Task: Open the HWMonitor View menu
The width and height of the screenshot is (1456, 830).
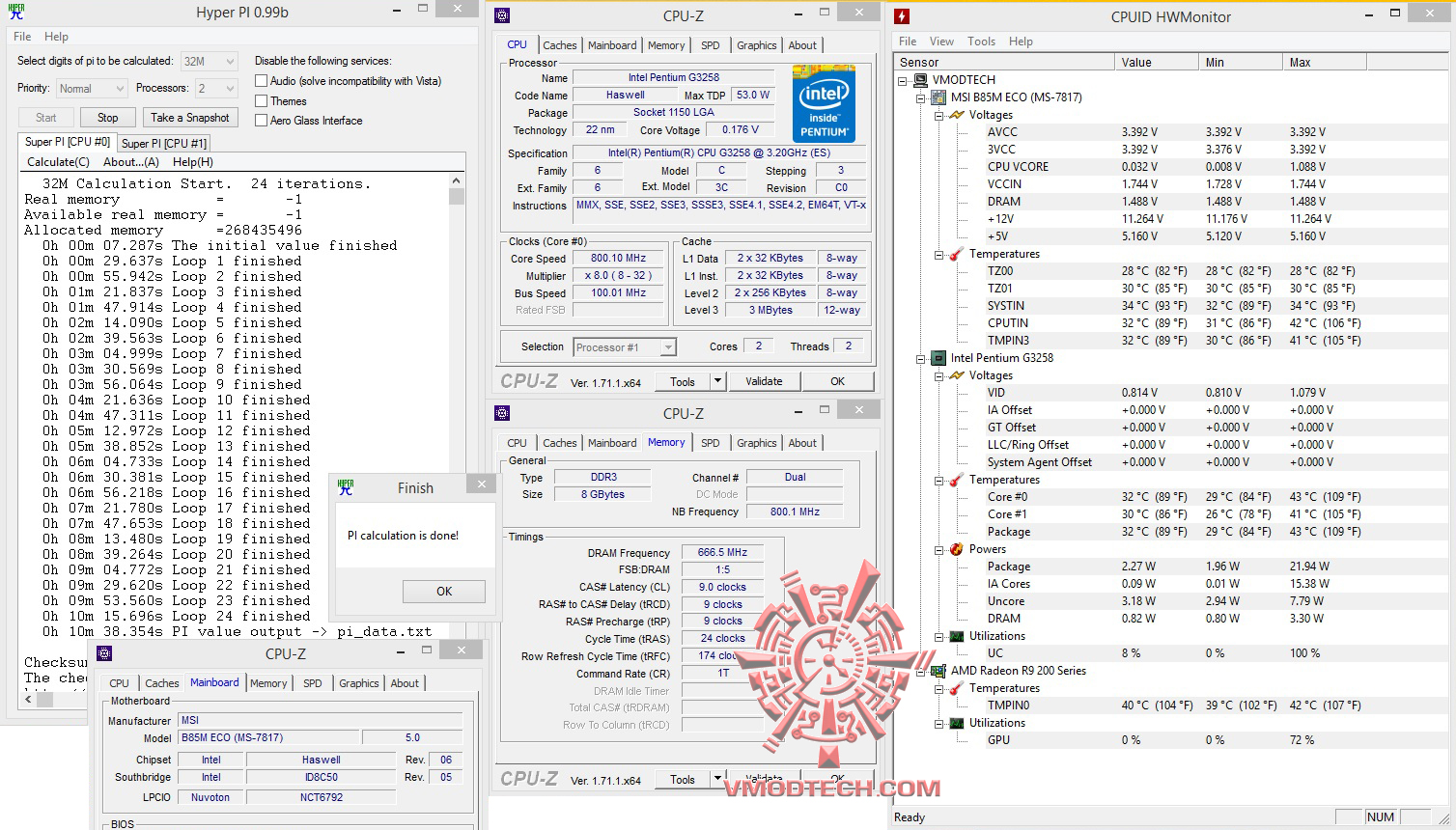Action: click(x=941, y=41)
